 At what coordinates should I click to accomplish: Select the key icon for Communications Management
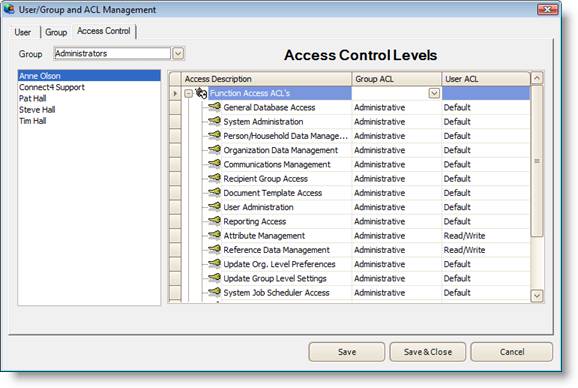coord(214,164)
